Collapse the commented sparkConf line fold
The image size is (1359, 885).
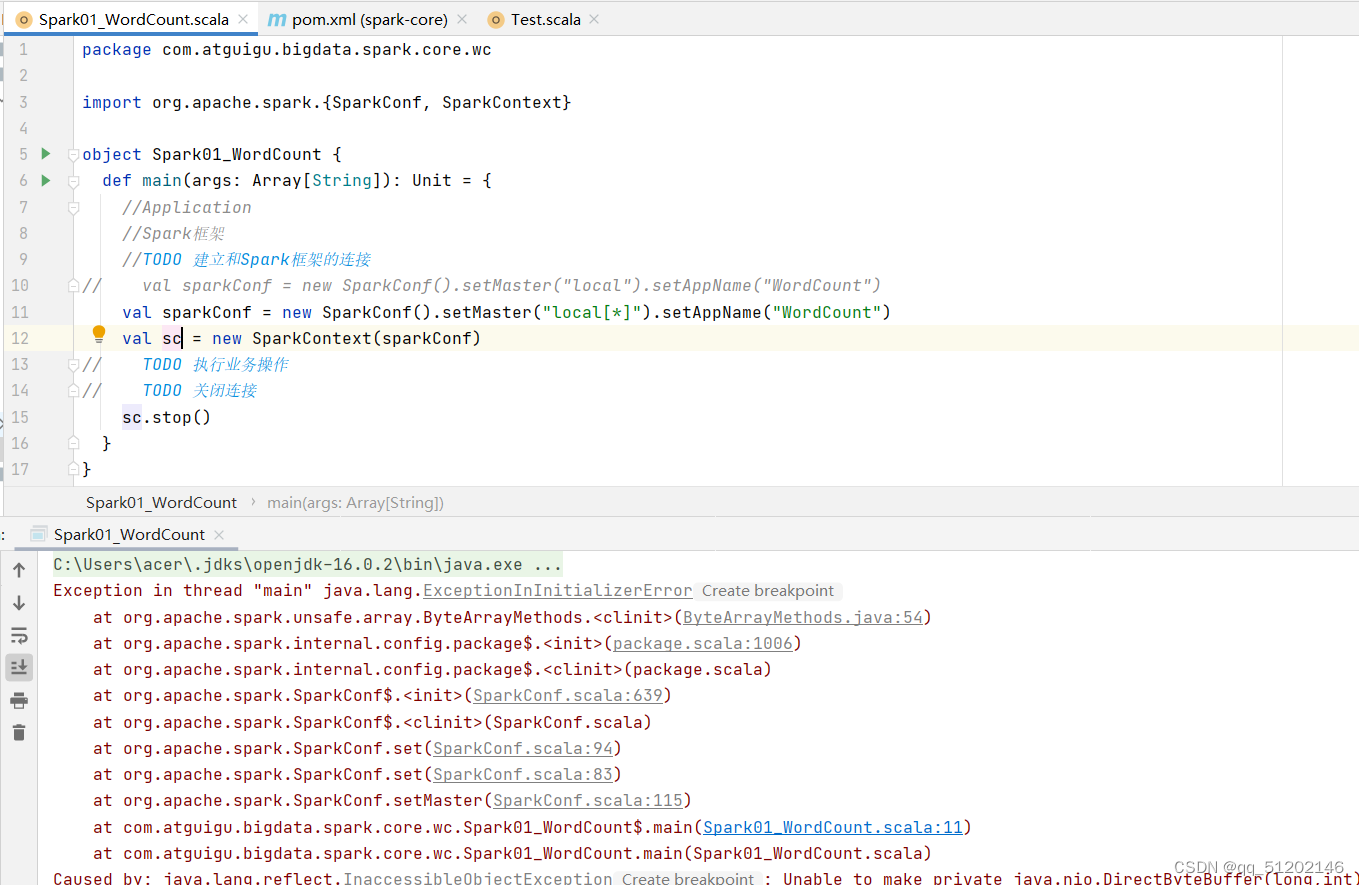tap(72, 285)
